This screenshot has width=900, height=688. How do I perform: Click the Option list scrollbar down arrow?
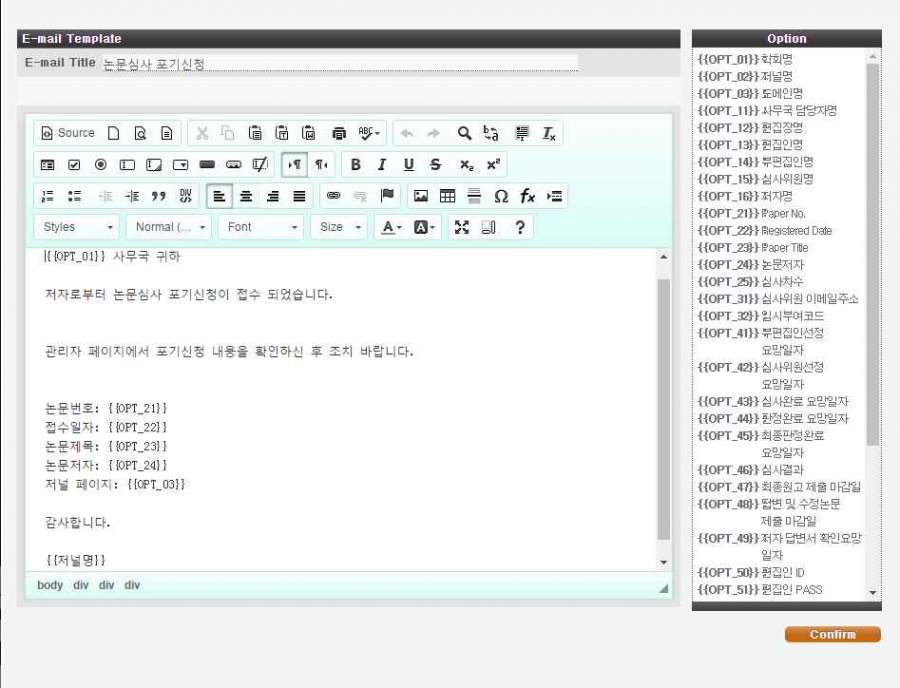873,592
